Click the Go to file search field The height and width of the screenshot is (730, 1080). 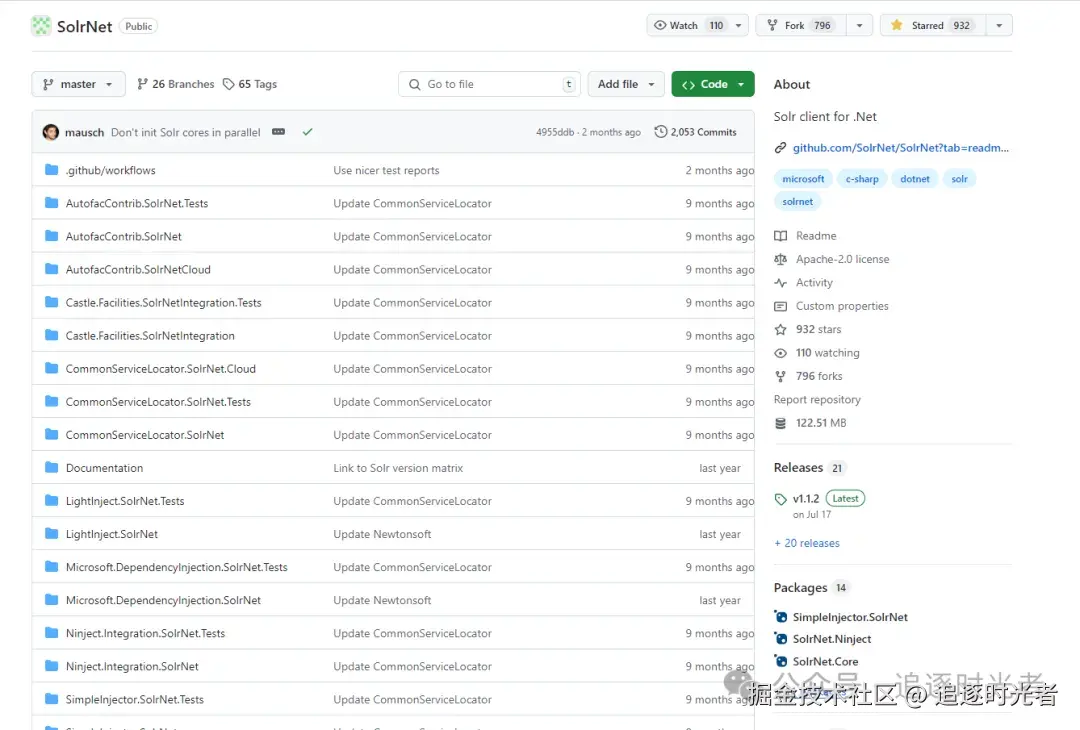[x=490, y=84]
